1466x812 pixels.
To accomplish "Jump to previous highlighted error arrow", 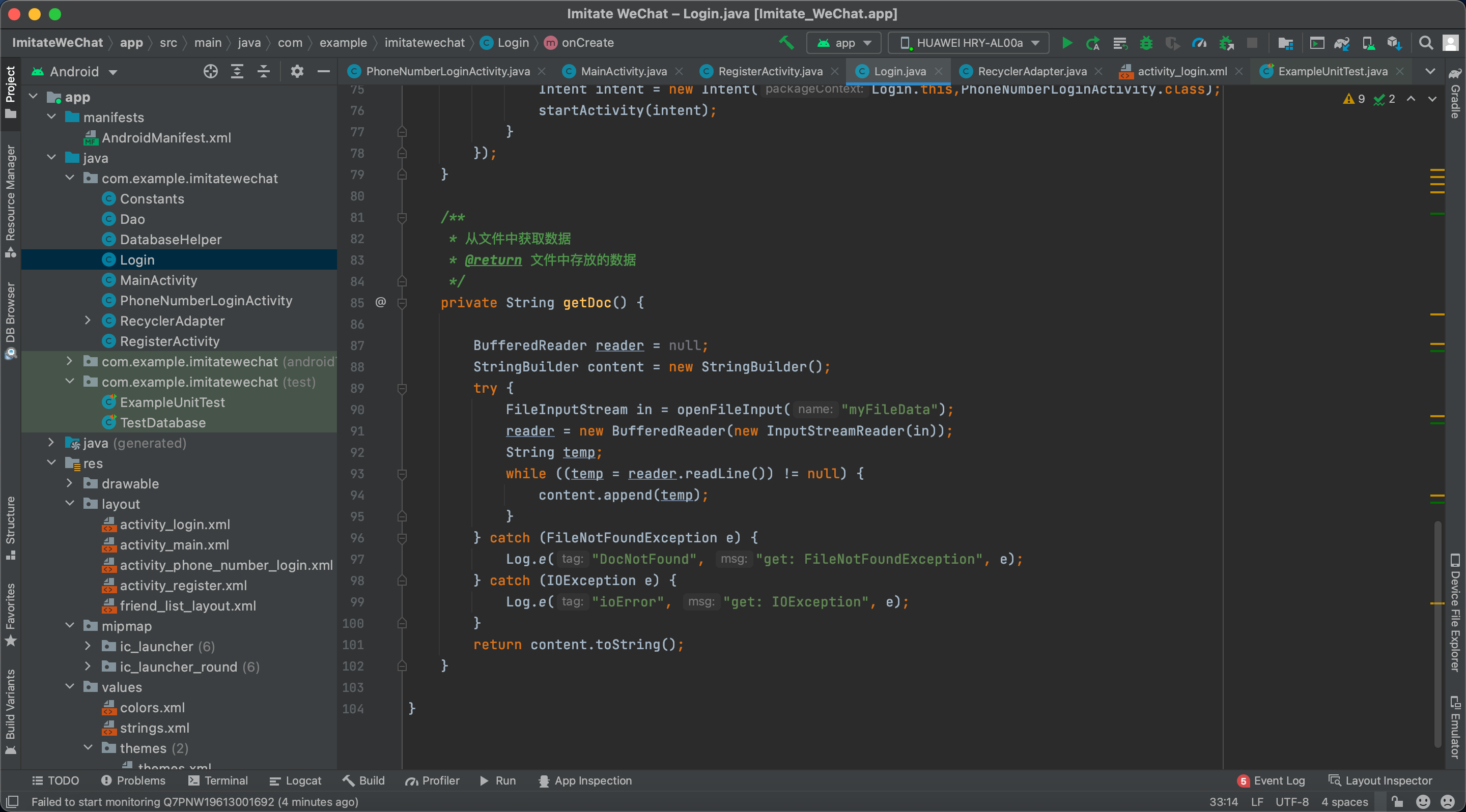I will coord(1412,99).
